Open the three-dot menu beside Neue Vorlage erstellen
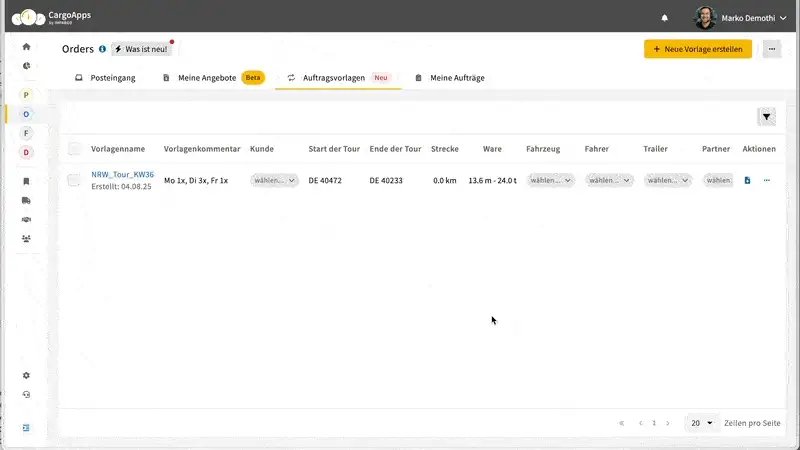This screenshot has width=800, height=450. (772, 49)
